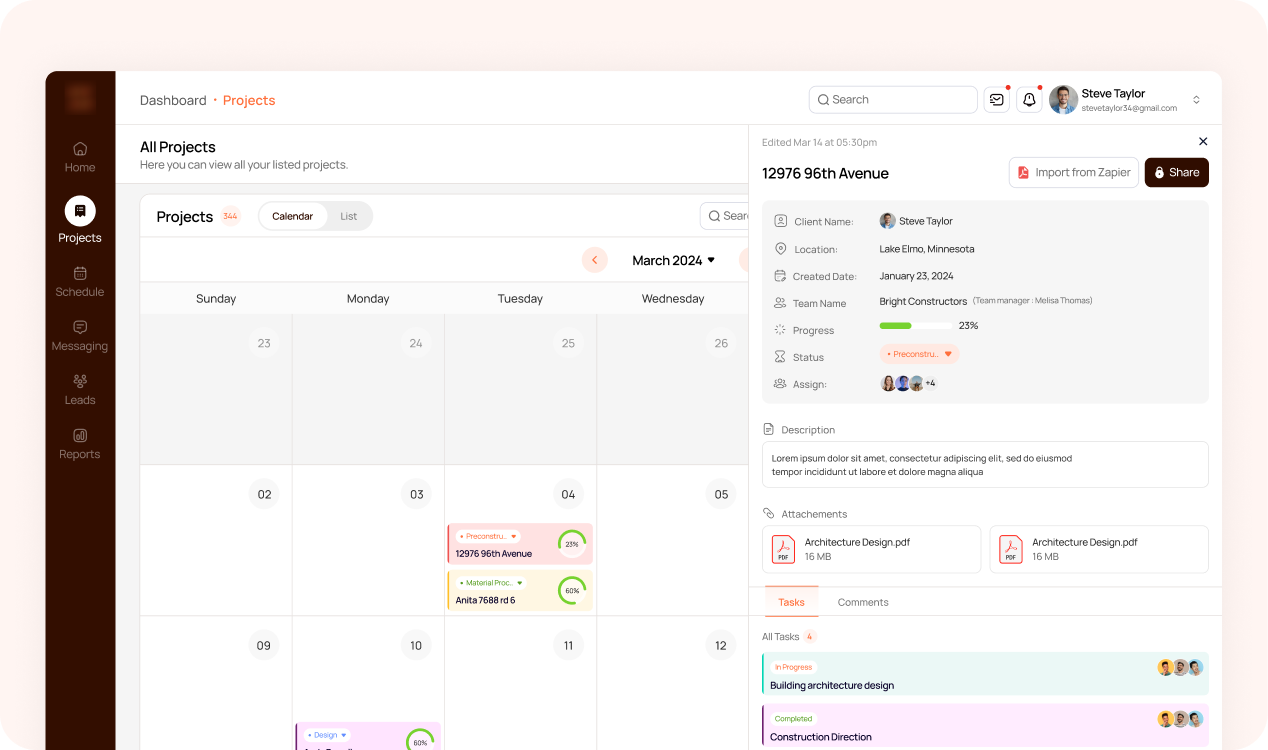Click the Share button

click(x=1177, y=172)
